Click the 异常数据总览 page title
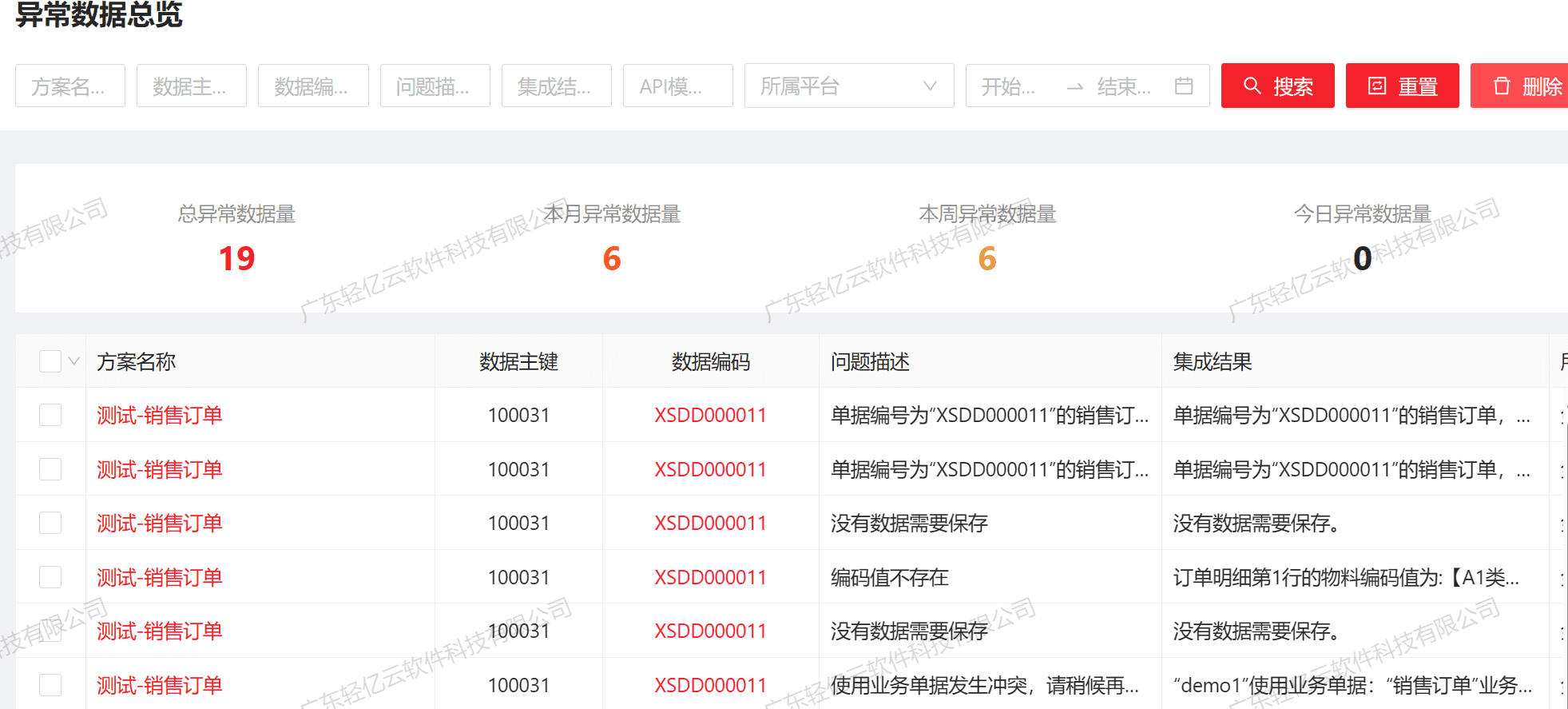Image resolution: width=1568 pixels, height=709 pixels. [x=99, y=14]
